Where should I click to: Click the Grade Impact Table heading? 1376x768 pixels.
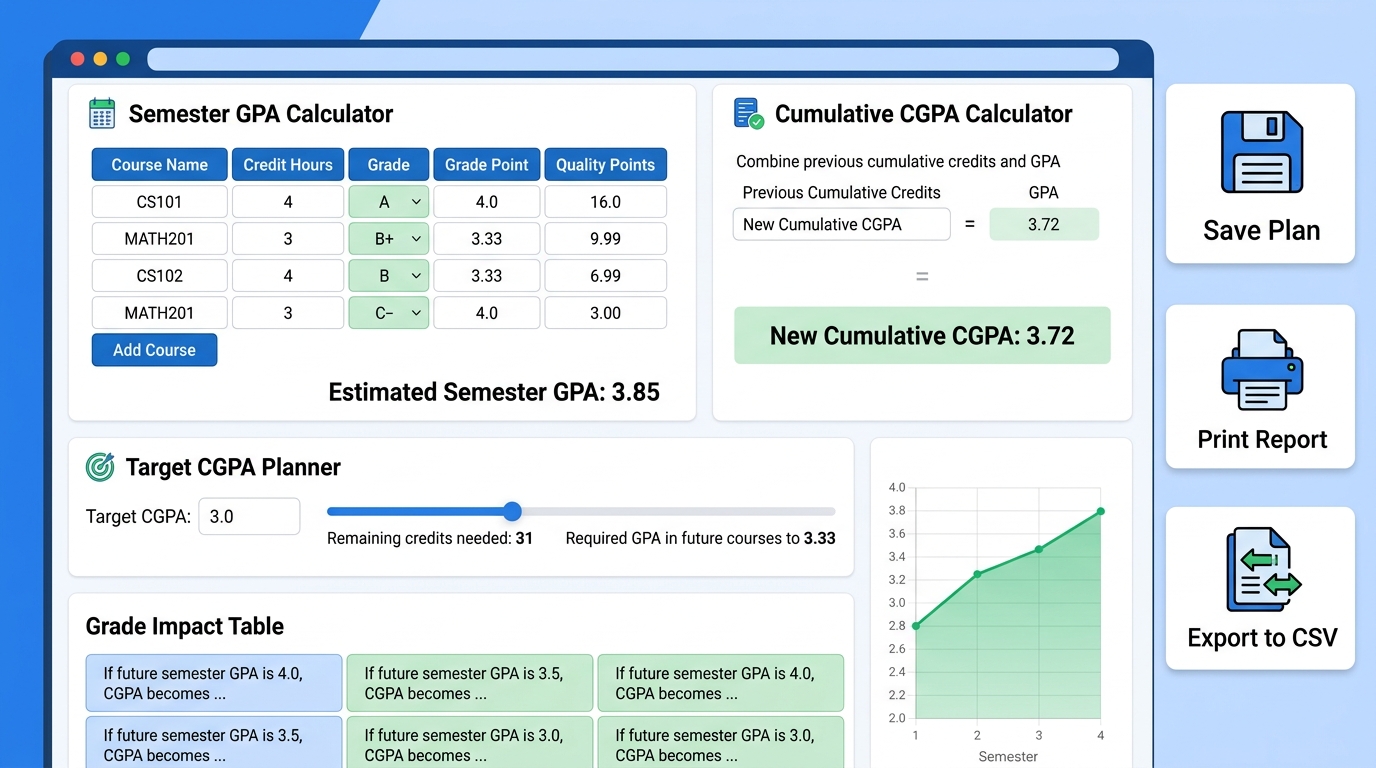click(185, 626)
